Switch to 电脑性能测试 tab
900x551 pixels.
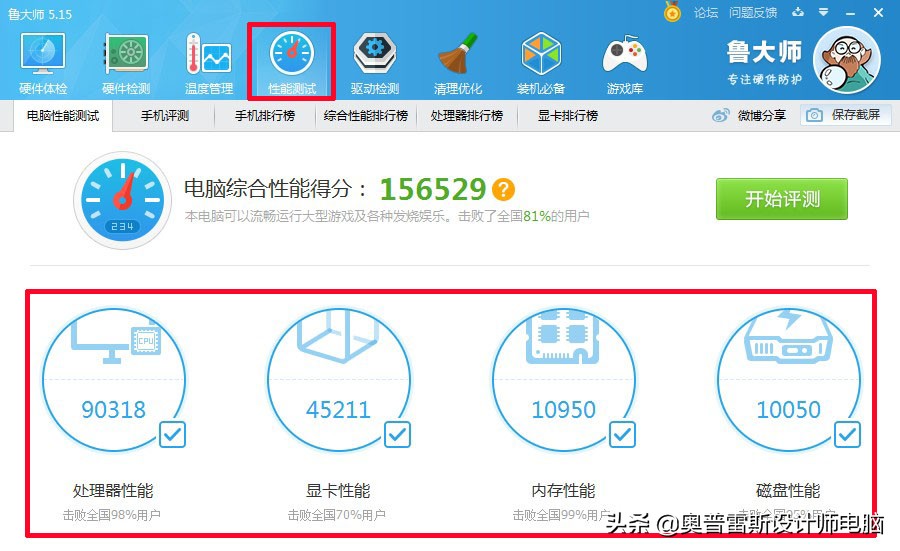coord(63,116)
